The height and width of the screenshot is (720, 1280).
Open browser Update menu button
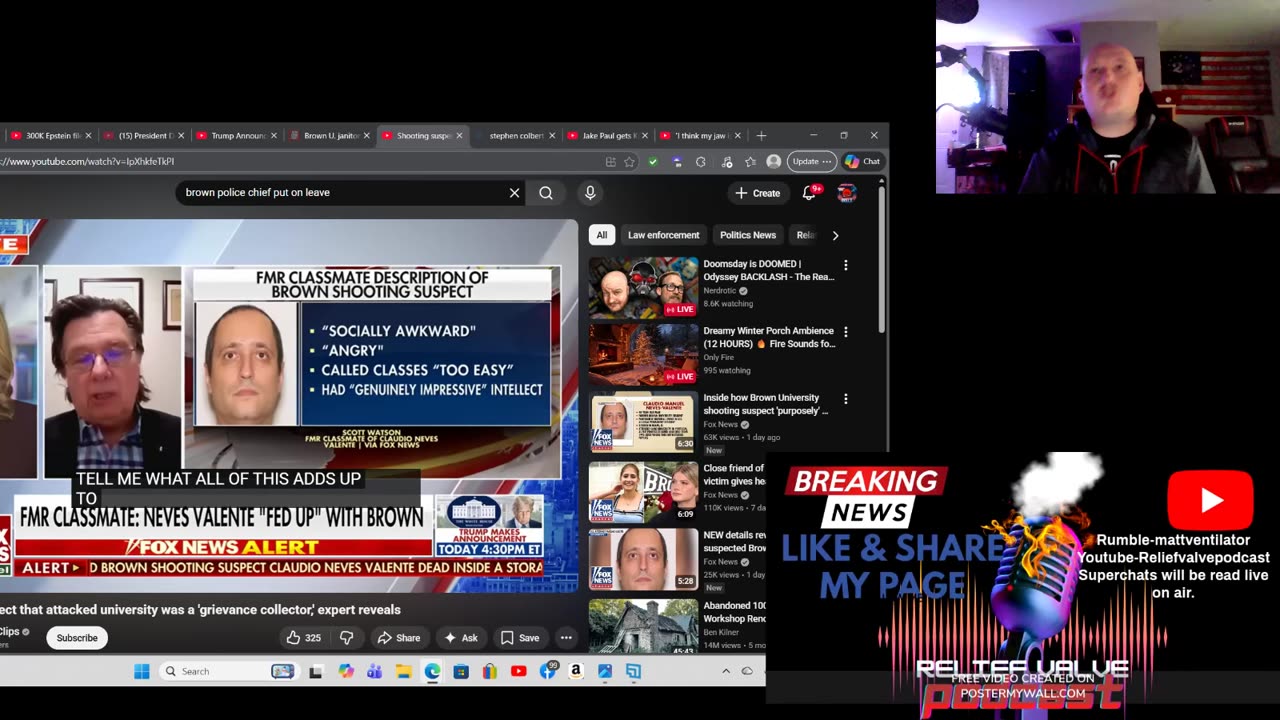coord(811,161)
